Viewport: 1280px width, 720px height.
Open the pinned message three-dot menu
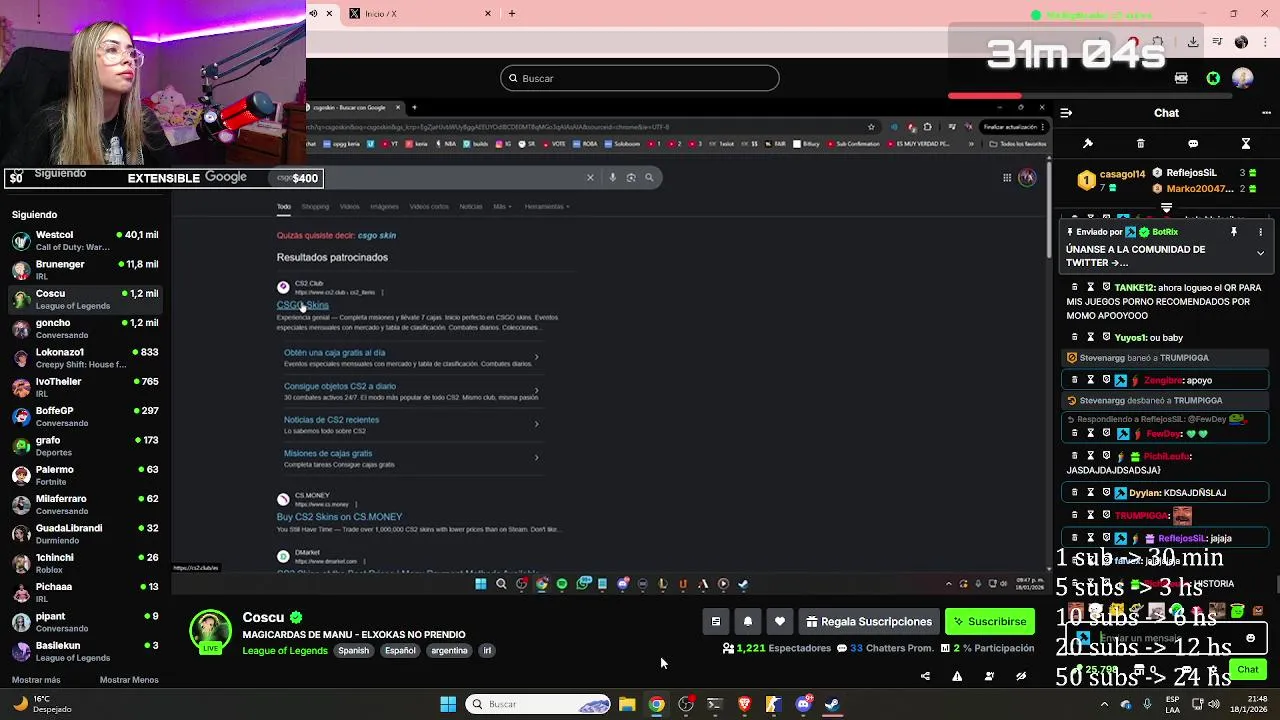coord(1260,232)
